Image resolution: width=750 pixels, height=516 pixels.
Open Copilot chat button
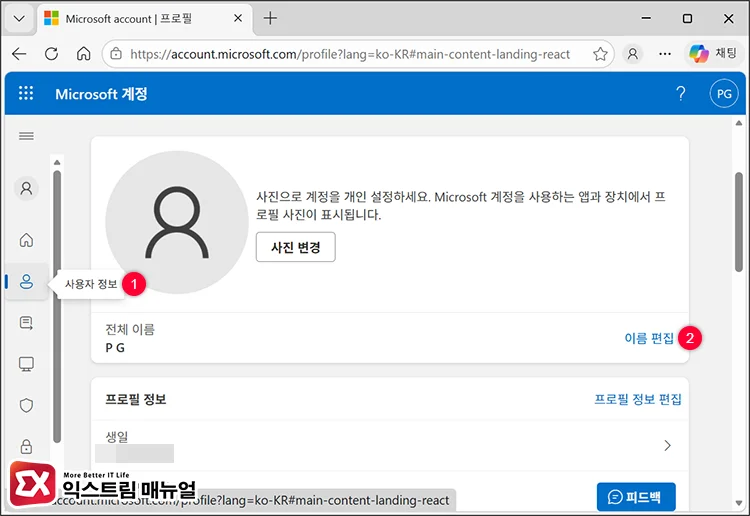(x=713, y=53)
